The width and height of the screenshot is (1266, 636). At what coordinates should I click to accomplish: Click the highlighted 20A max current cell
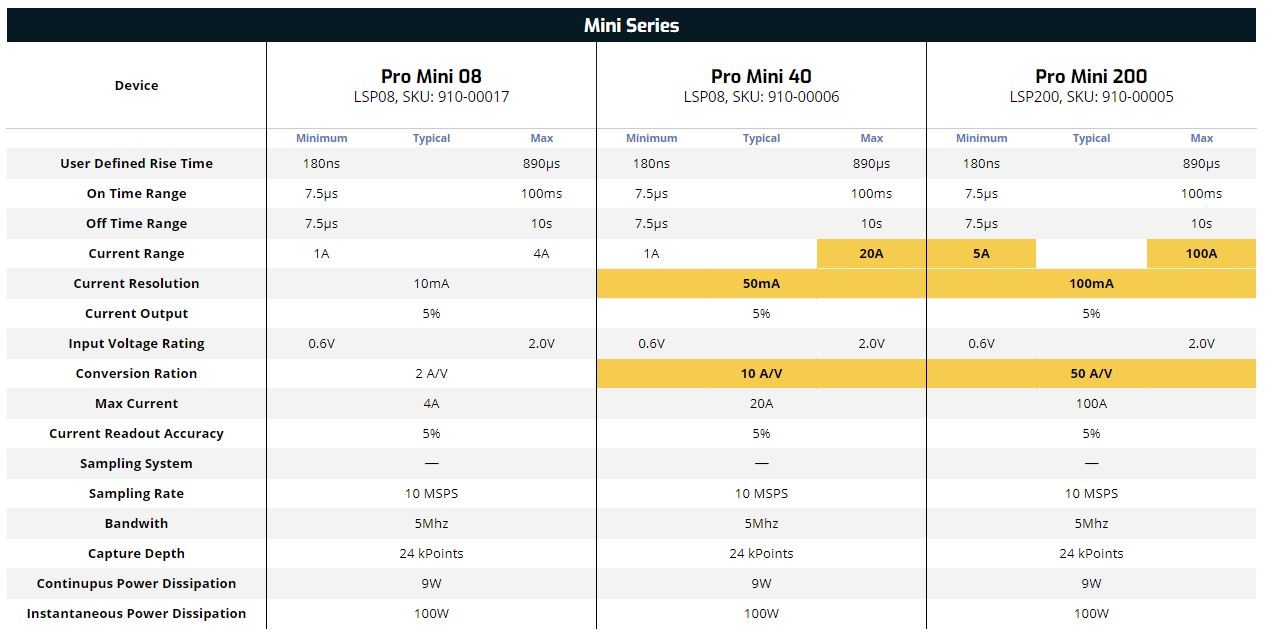coord(871,253)
